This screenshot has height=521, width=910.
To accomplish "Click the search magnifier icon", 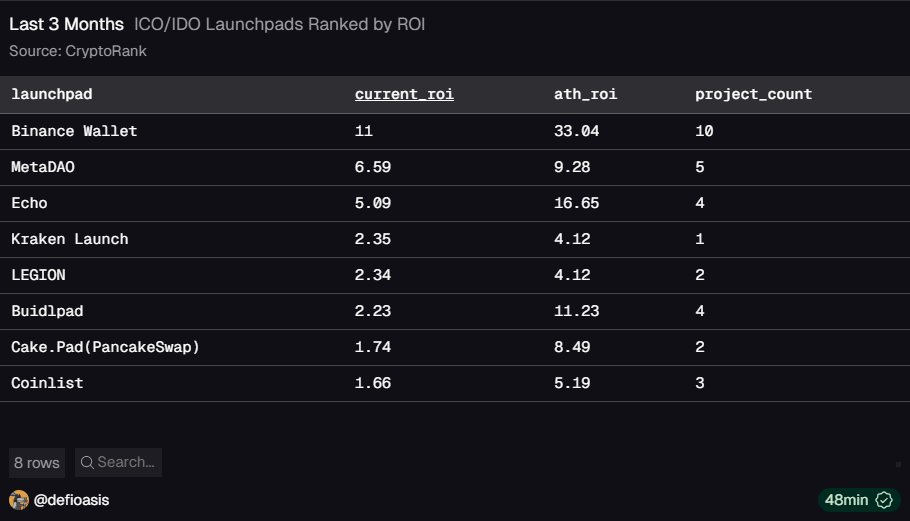I will click(87, 462).
